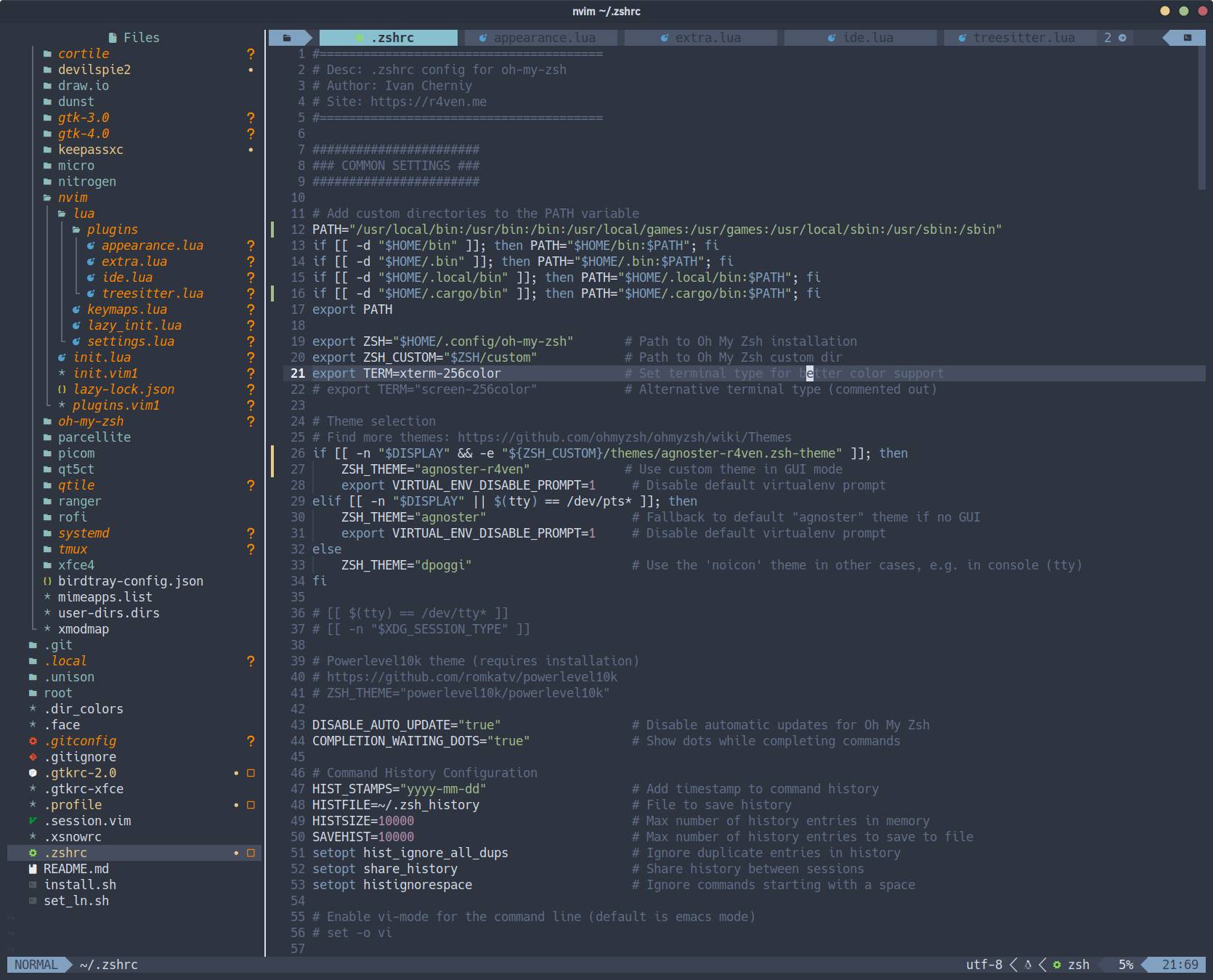Click the square git marker on .profile row

(251, 805)
